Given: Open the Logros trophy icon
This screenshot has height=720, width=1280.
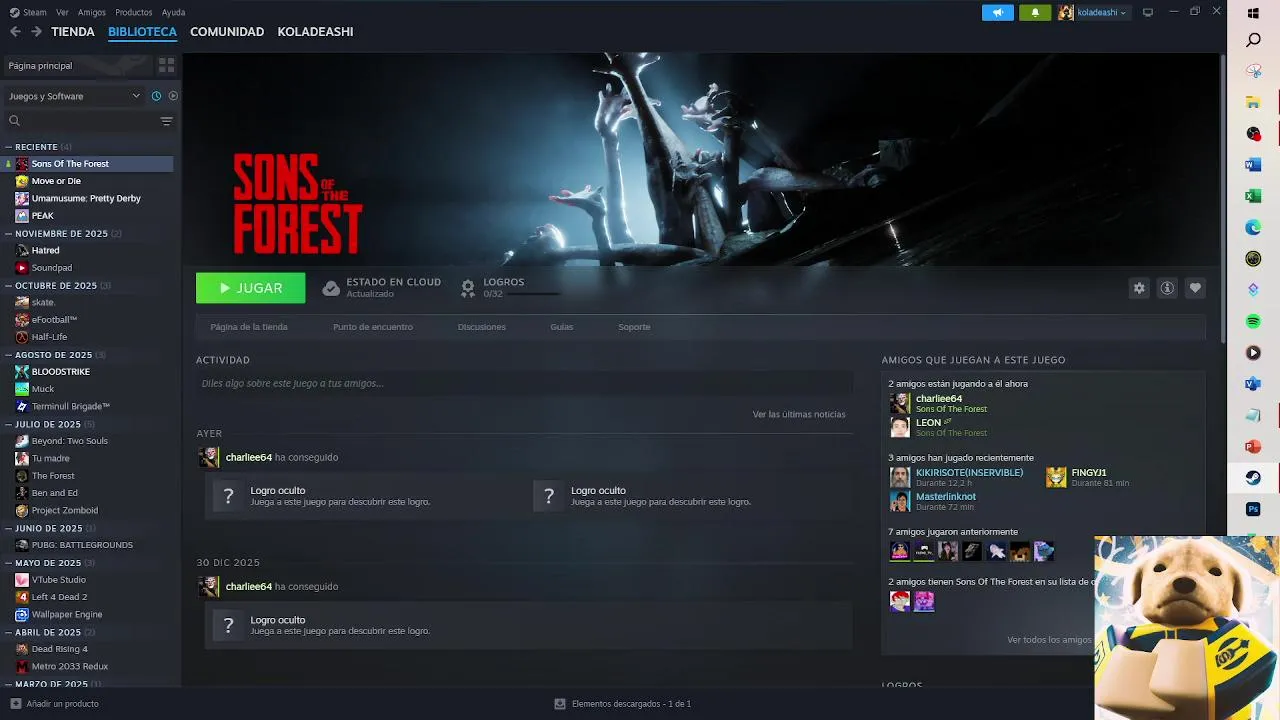Looking at the screenshot, I should (467, 288).
